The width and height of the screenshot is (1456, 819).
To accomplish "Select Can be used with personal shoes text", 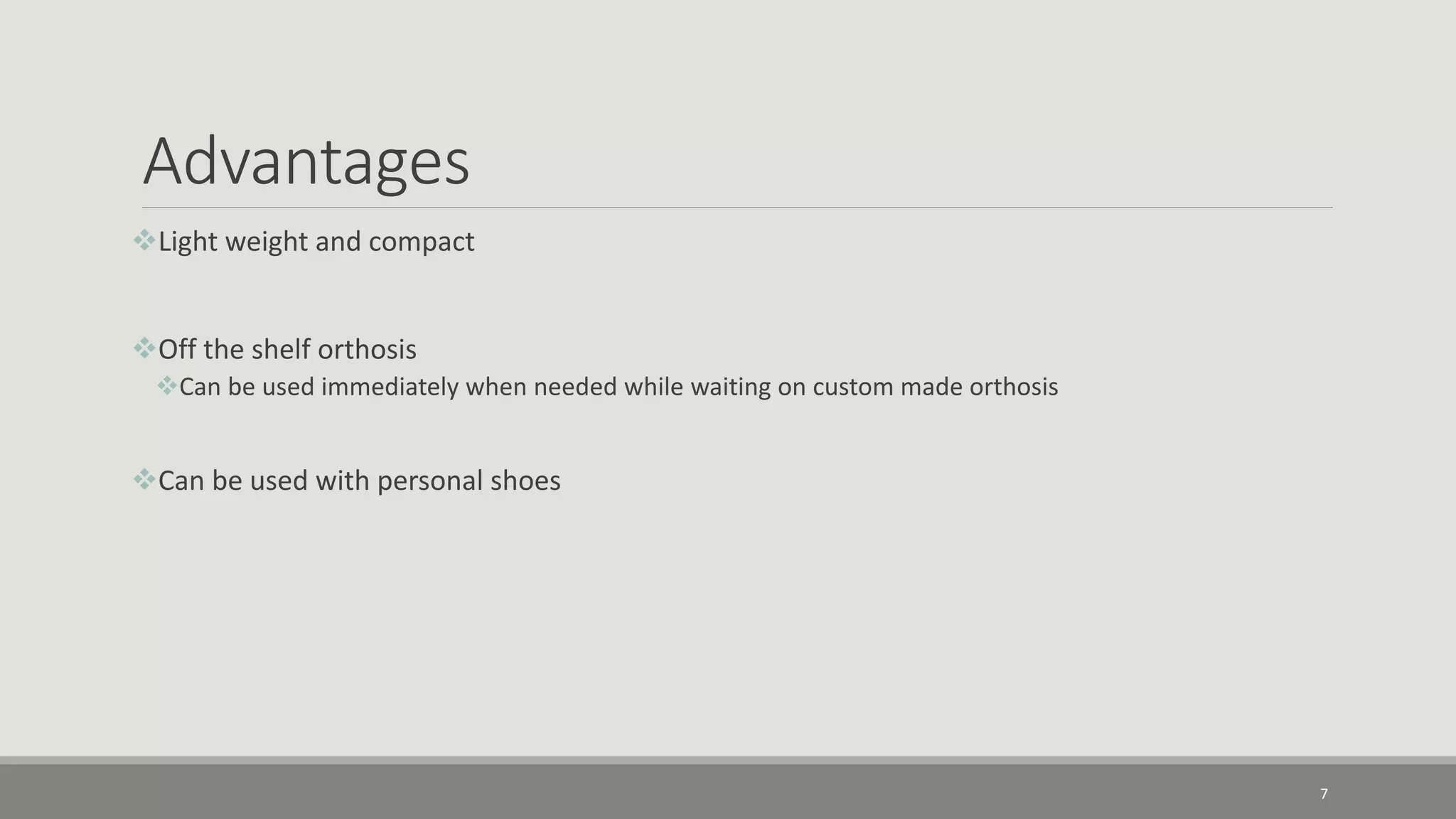I will [x=359, y=481].
